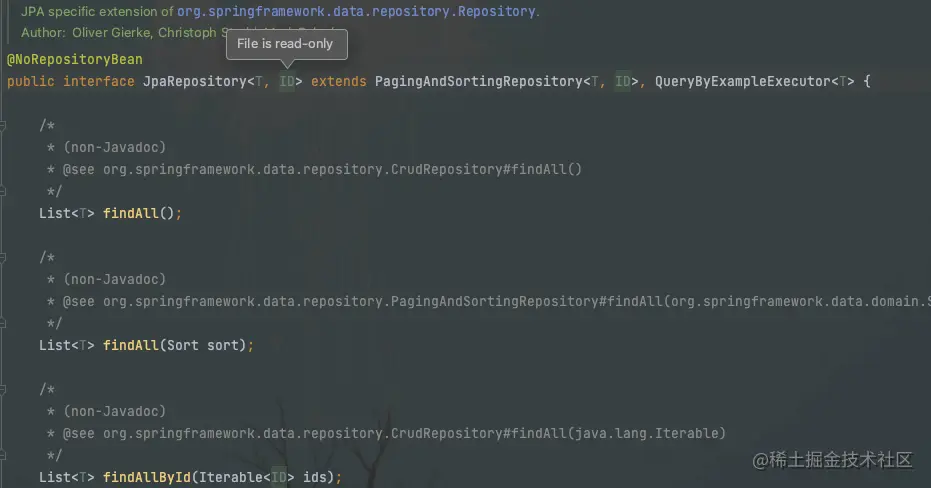This screenshot has height=488, width=931.
Task: Click the findAllById method name
Action: coord(147,477)
